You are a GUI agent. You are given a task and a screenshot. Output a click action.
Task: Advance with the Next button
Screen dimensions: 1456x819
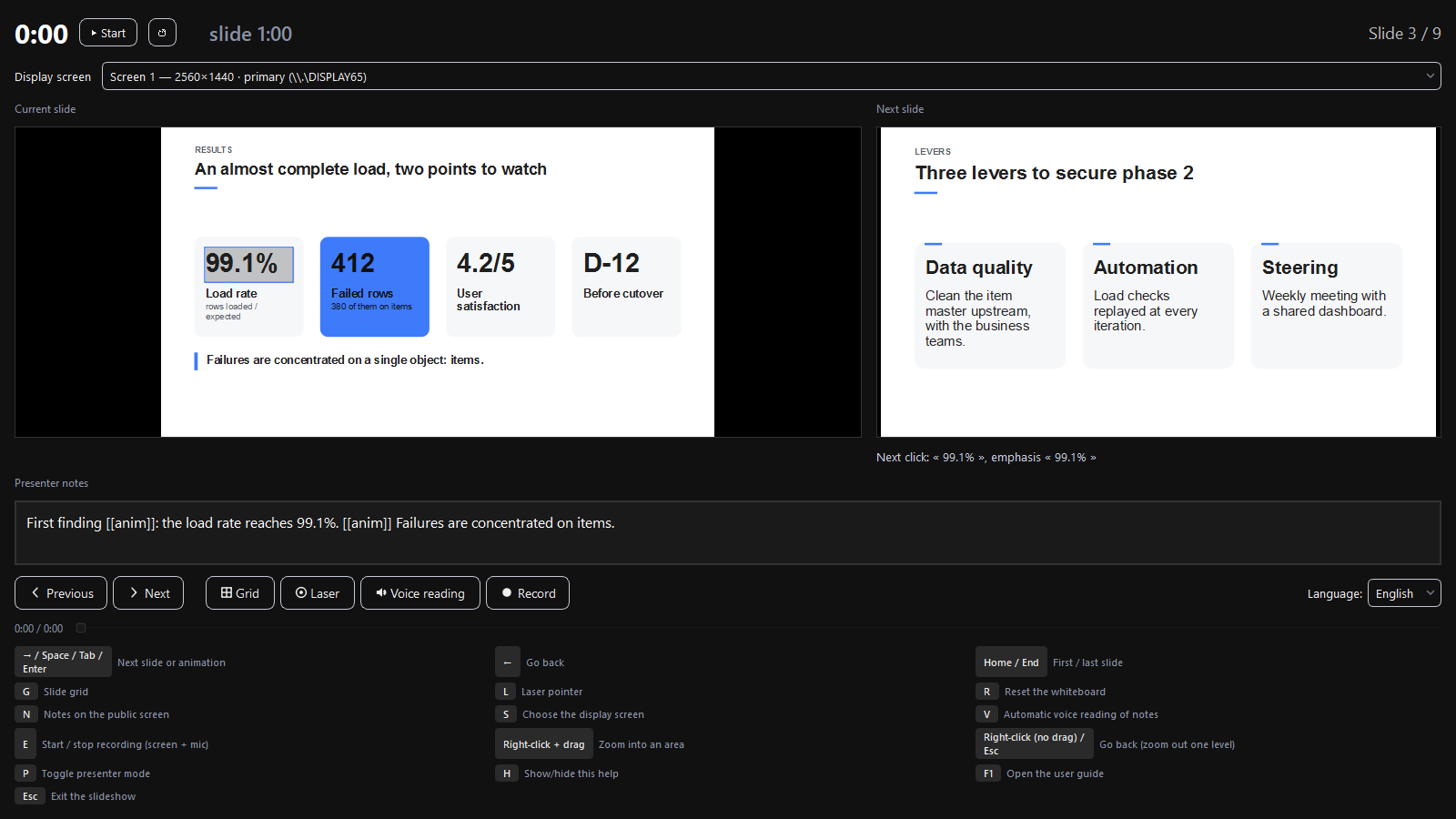[148, 593]
